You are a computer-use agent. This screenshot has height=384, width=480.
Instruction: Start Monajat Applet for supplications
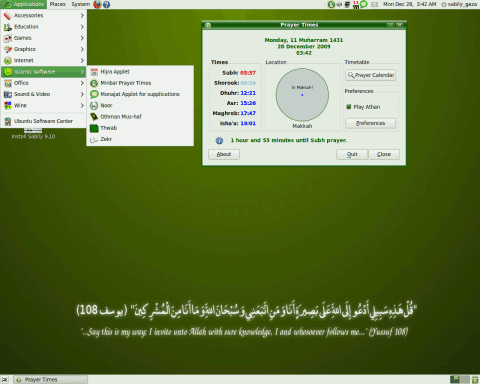click(x=140, y=94)
